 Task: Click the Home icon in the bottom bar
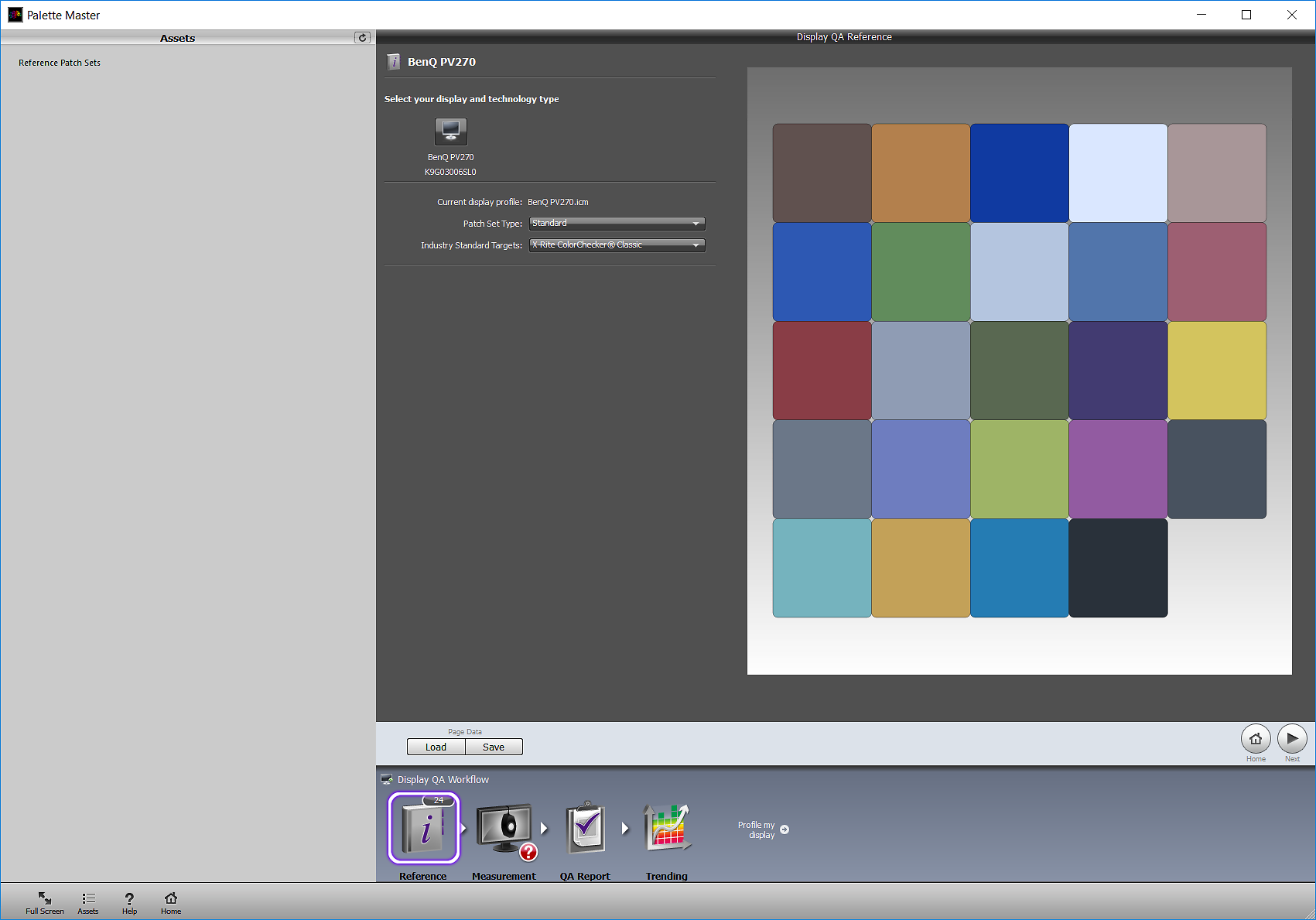point(170,900)
